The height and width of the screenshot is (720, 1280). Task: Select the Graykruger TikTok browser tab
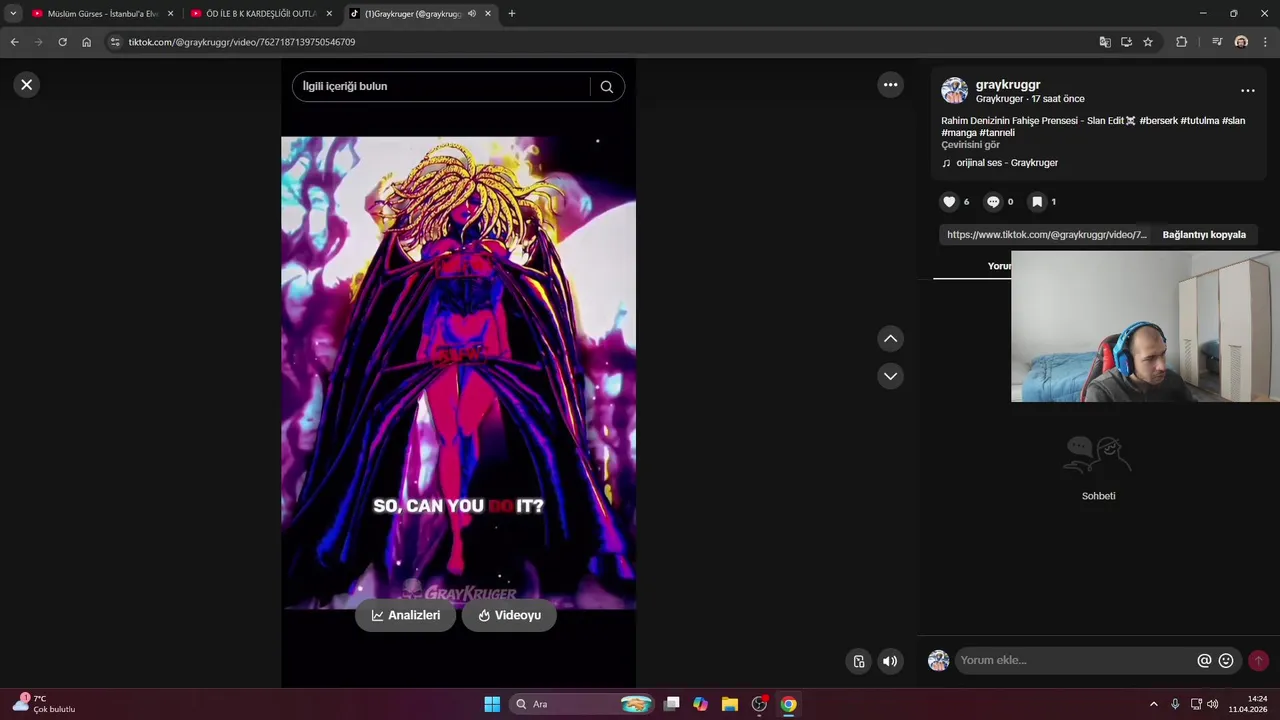tap(411, 14)
